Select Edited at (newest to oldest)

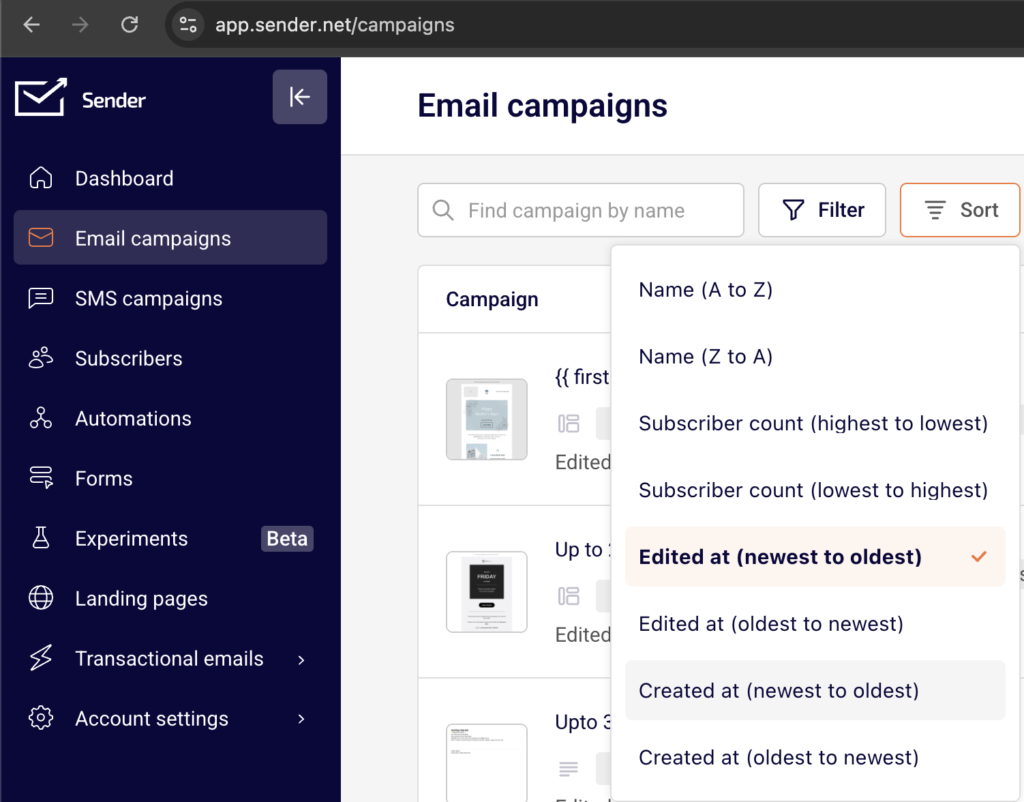815,556
